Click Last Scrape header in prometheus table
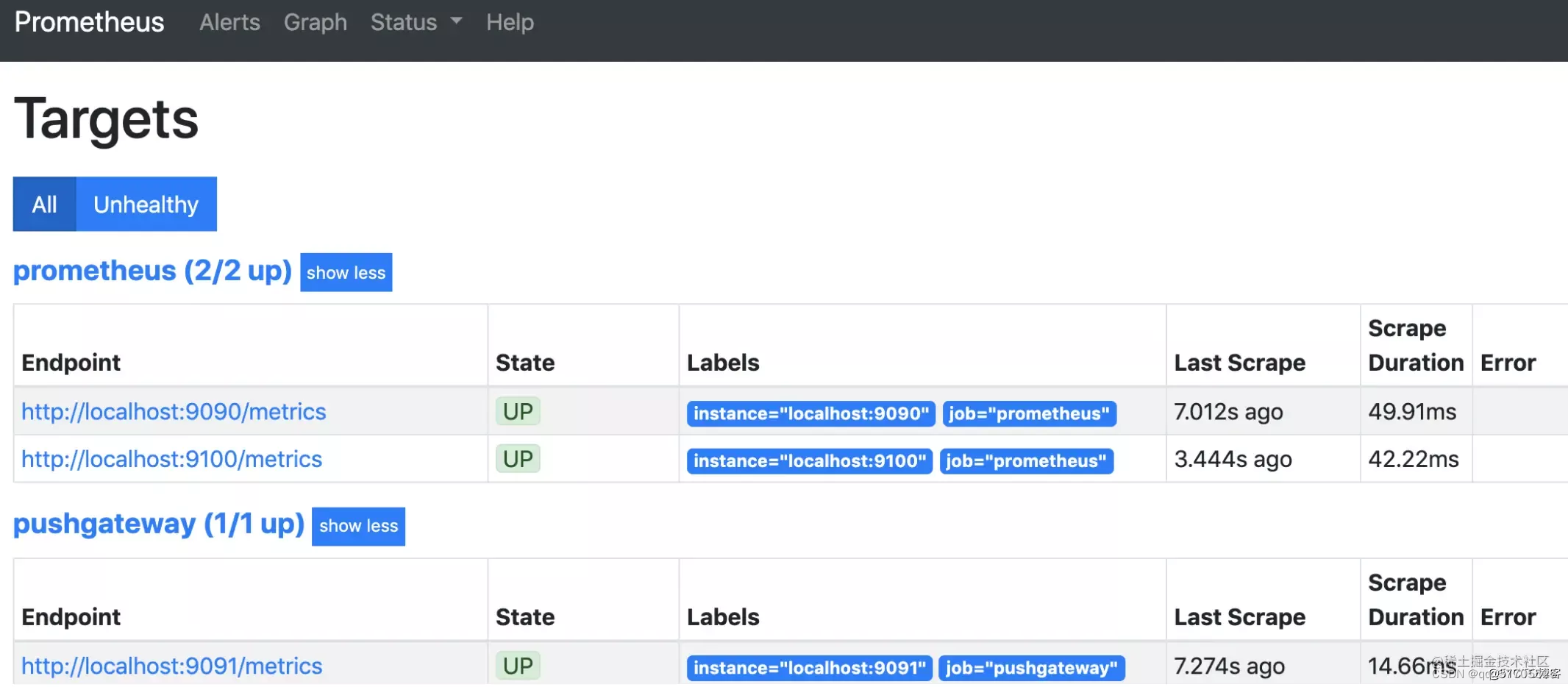This screenshot has height=687, width=1568. [x=1239, y=363]
